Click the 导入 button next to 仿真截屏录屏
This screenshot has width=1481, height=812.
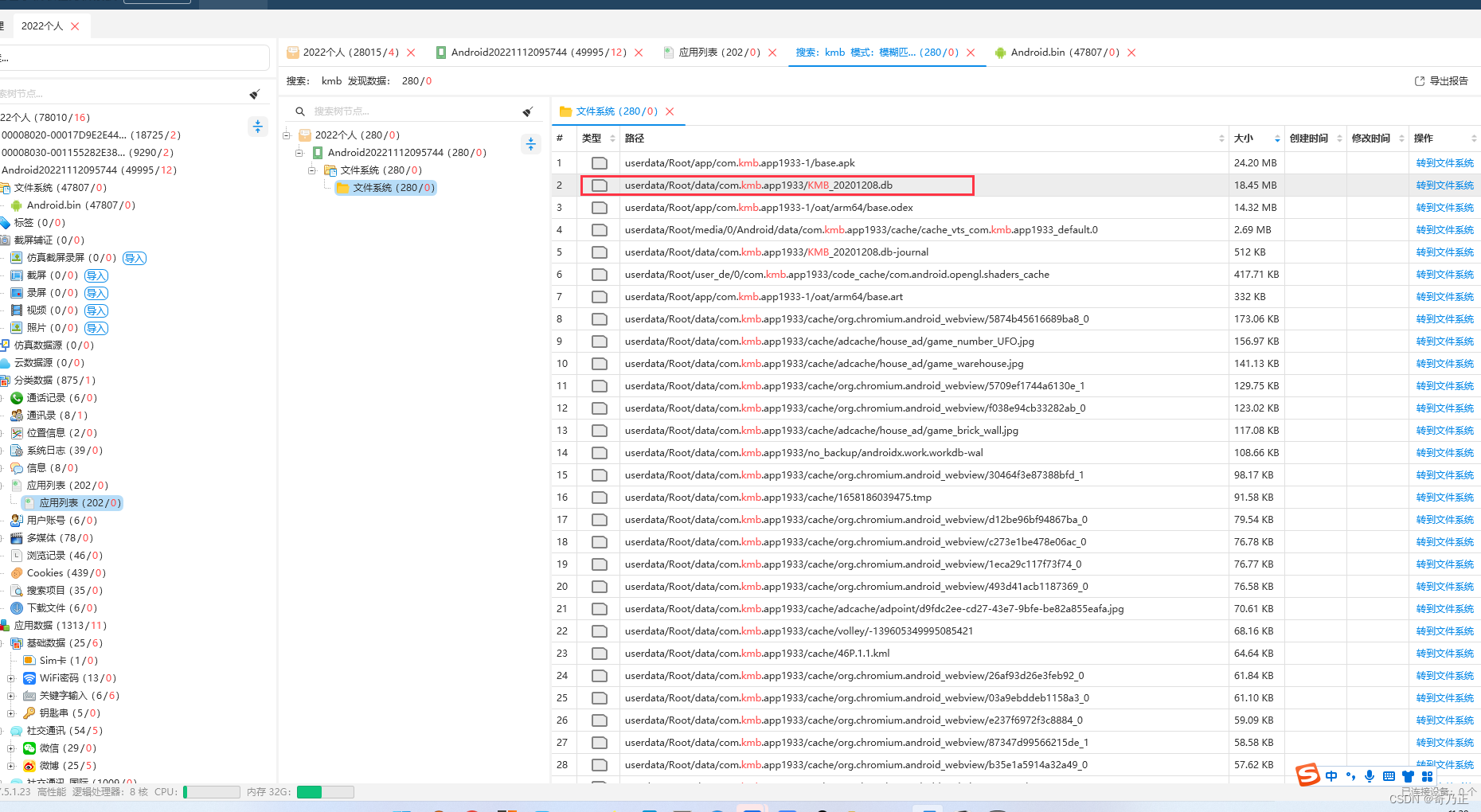point(135,258)
